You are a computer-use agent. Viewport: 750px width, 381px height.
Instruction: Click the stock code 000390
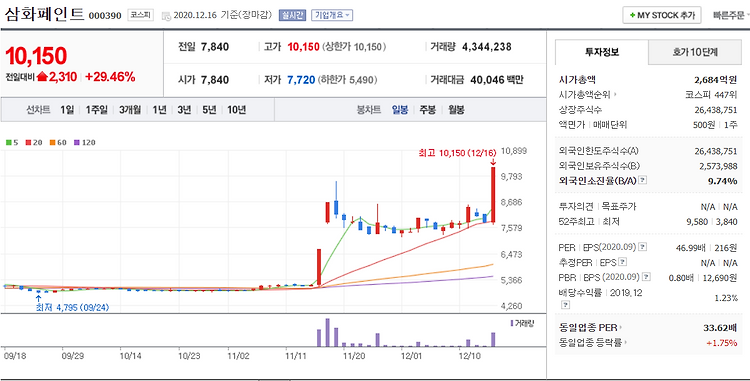(105, 16)
